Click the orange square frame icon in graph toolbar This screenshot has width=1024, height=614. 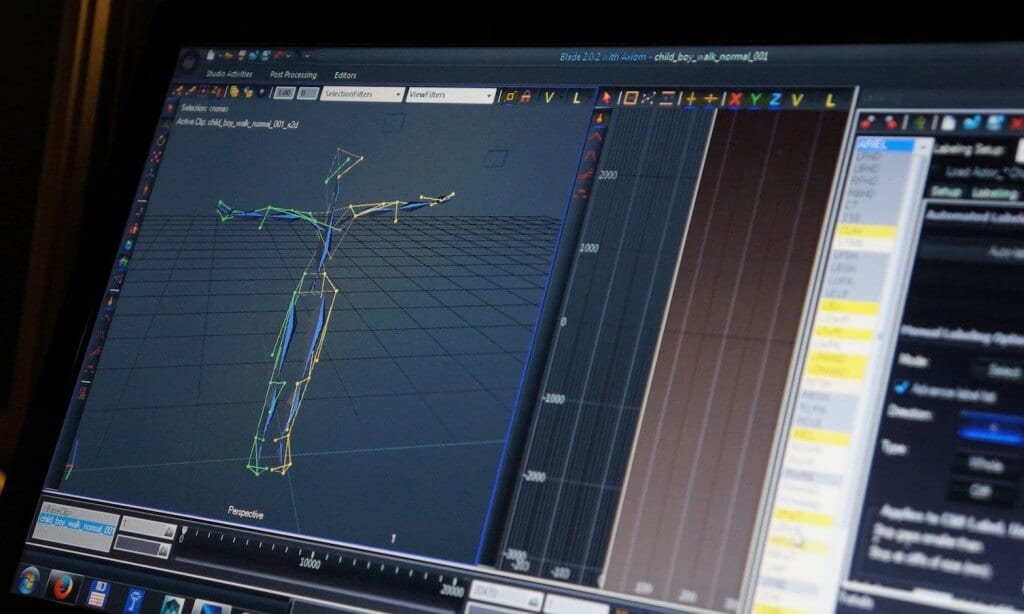coord(630,99)
